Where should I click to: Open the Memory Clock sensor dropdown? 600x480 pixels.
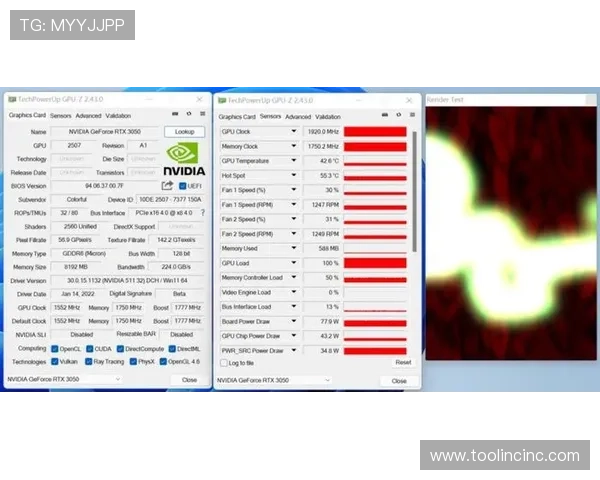(x=293, y=146)
